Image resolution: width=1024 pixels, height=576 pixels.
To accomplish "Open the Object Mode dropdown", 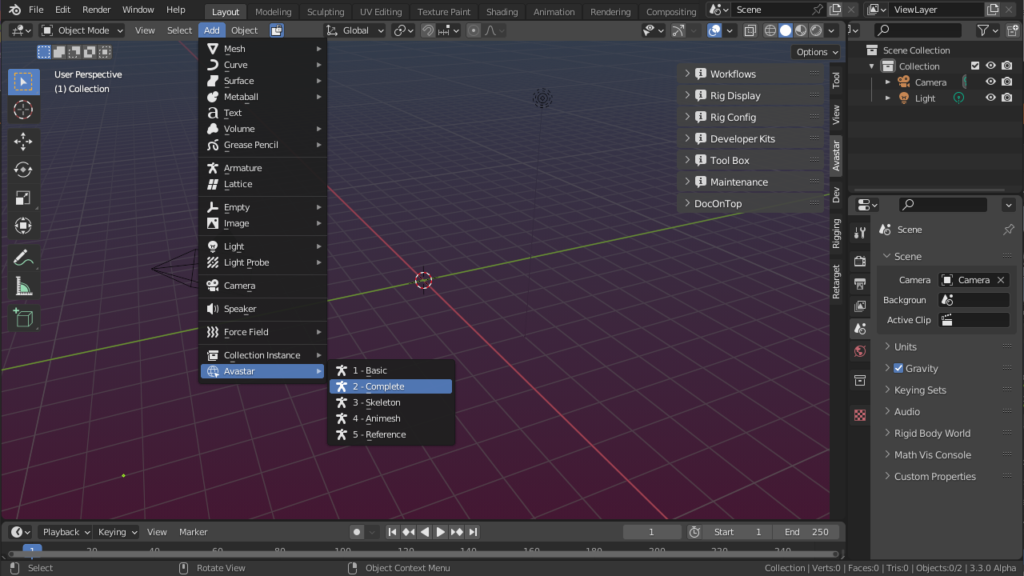I will (x=82, y=30).
